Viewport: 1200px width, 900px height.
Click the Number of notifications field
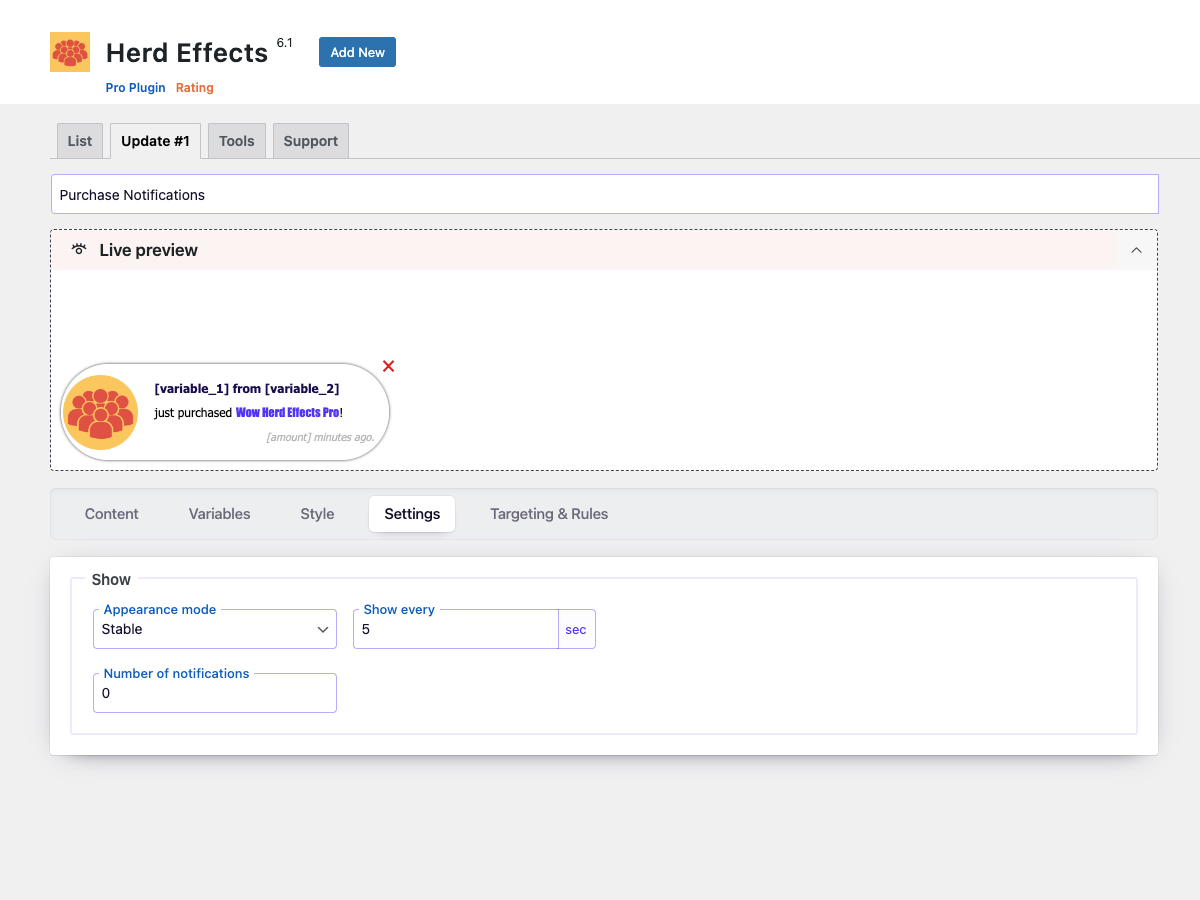[x=215, y=694]
